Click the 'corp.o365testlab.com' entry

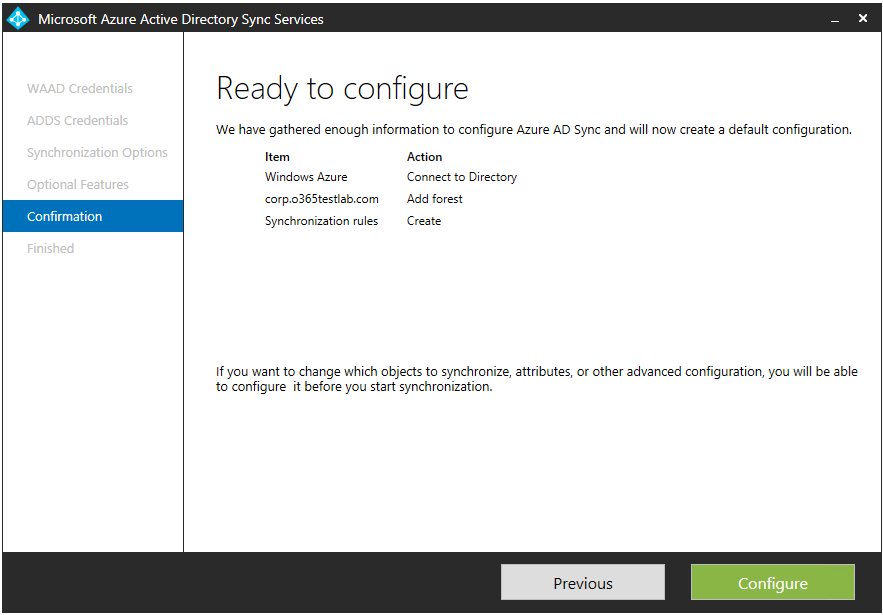click(x=322, y=199)
